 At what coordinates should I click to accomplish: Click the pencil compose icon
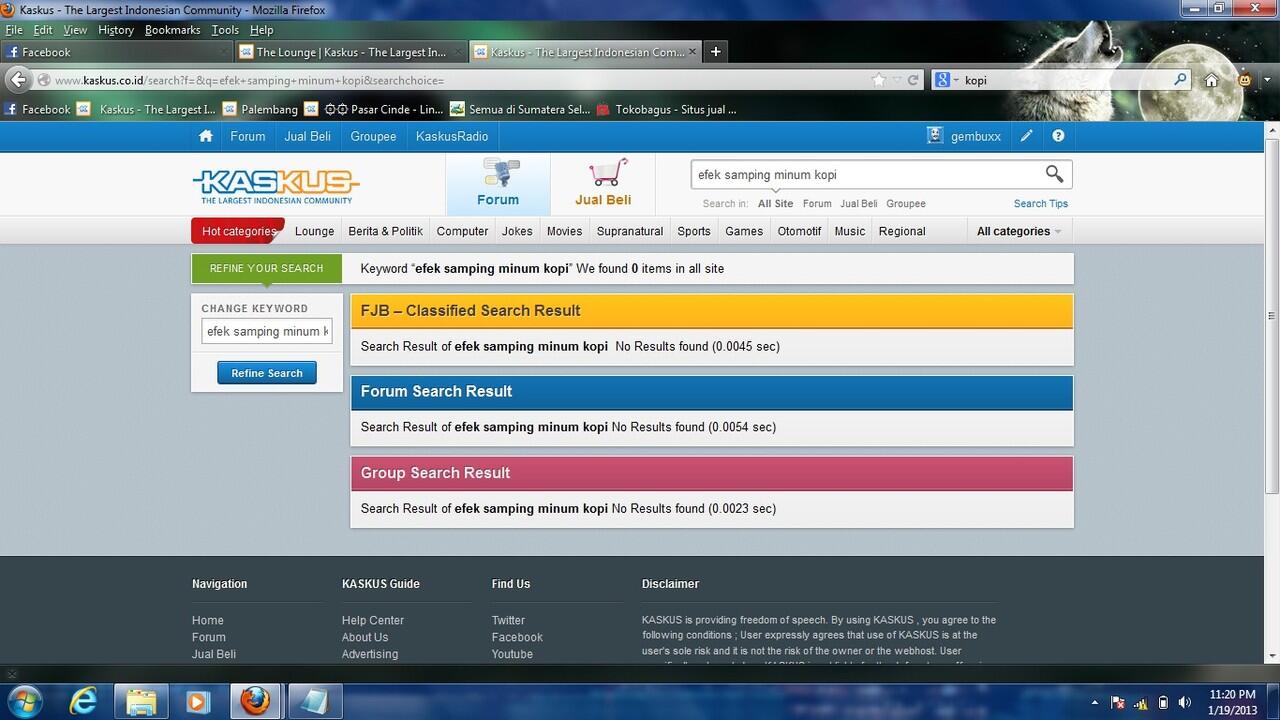click(x=1026, y=136)
